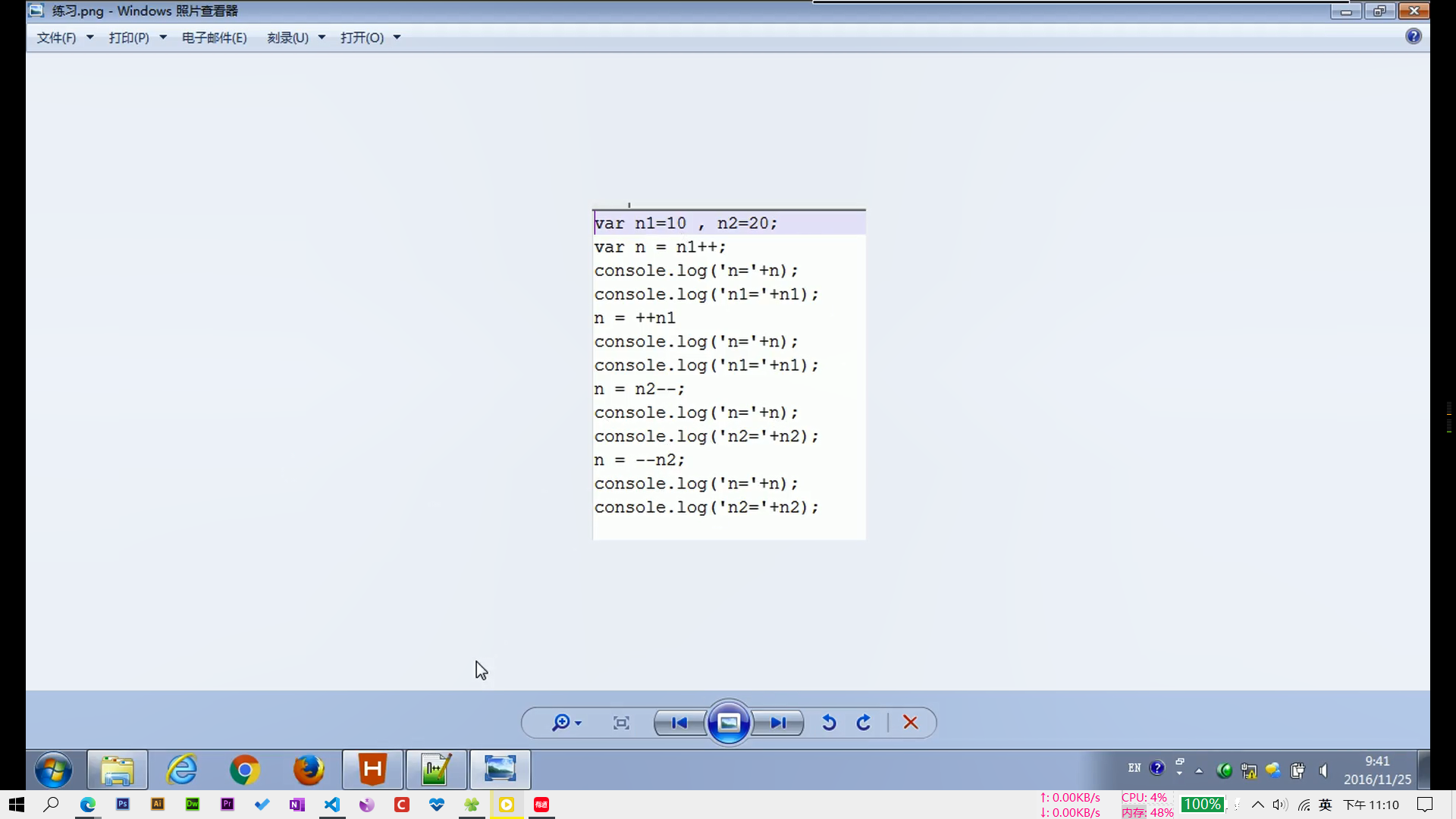Click the chat bubbles tray icon
Viewport: 1456px width, 819px height.
pos(1272,770)
